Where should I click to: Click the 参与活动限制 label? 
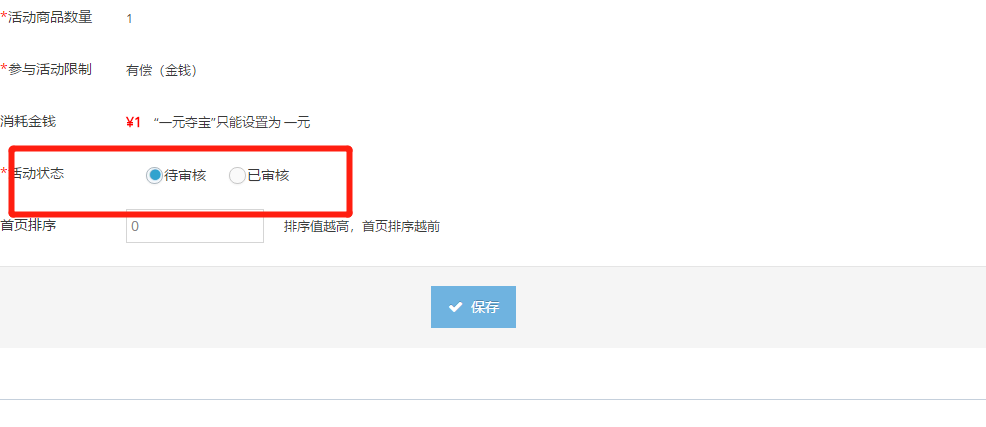click(x=50, y=69)
